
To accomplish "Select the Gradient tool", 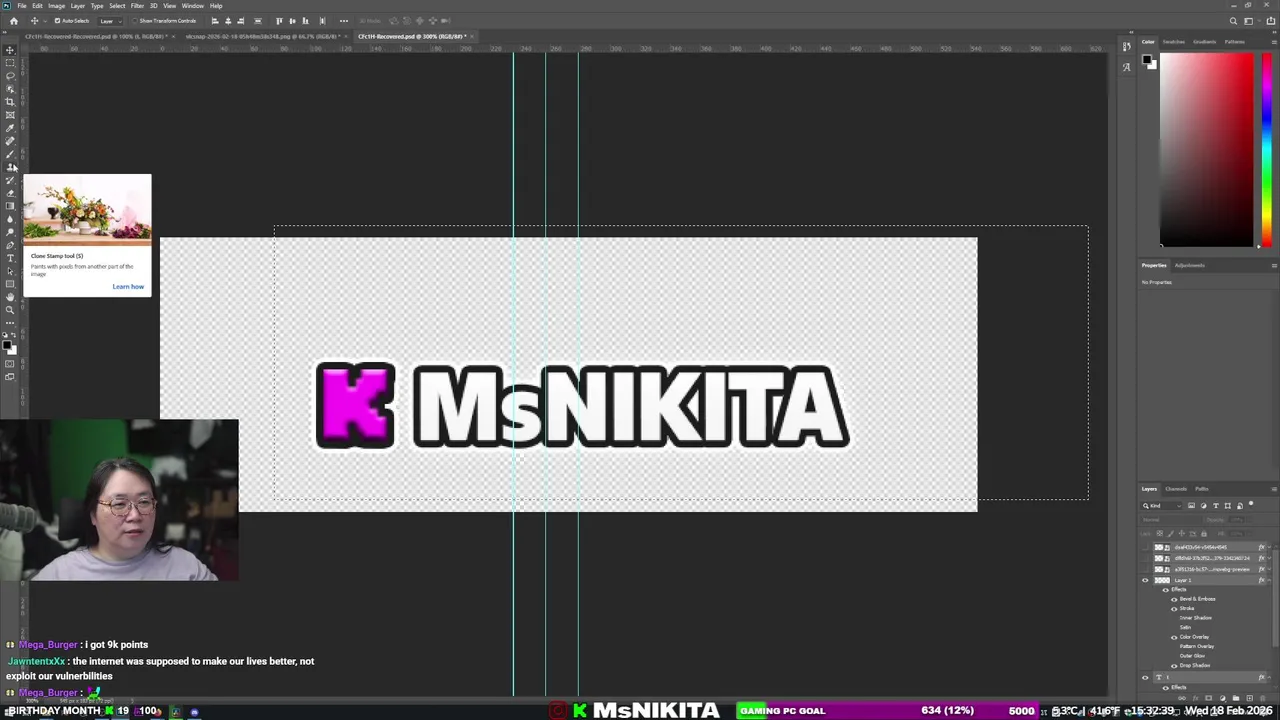I will (x=10, y=205).
